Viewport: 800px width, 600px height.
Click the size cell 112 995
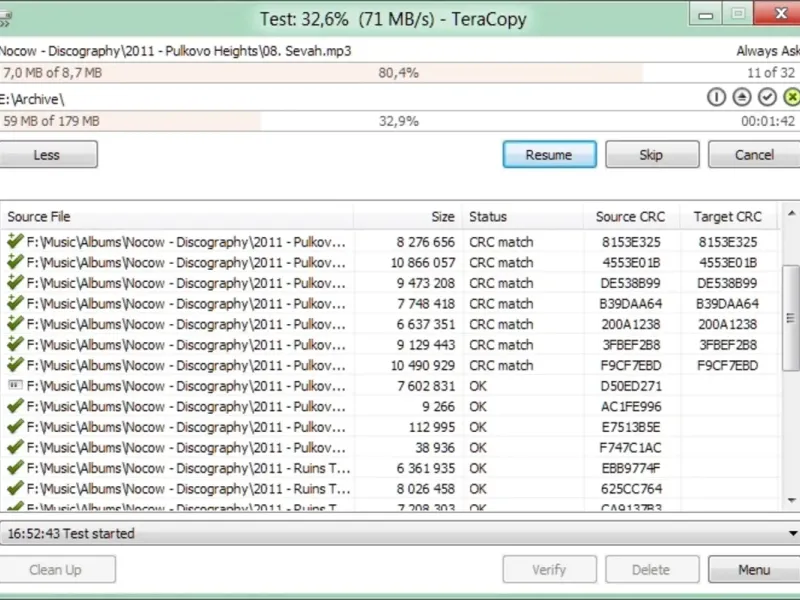(x=432, y=427)
